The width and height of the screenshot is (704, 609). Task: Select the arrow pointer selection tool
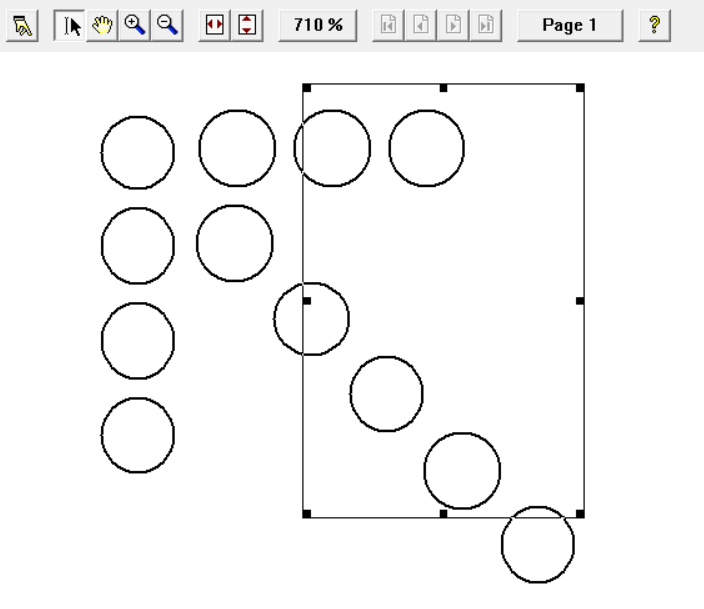pos(69,25)
